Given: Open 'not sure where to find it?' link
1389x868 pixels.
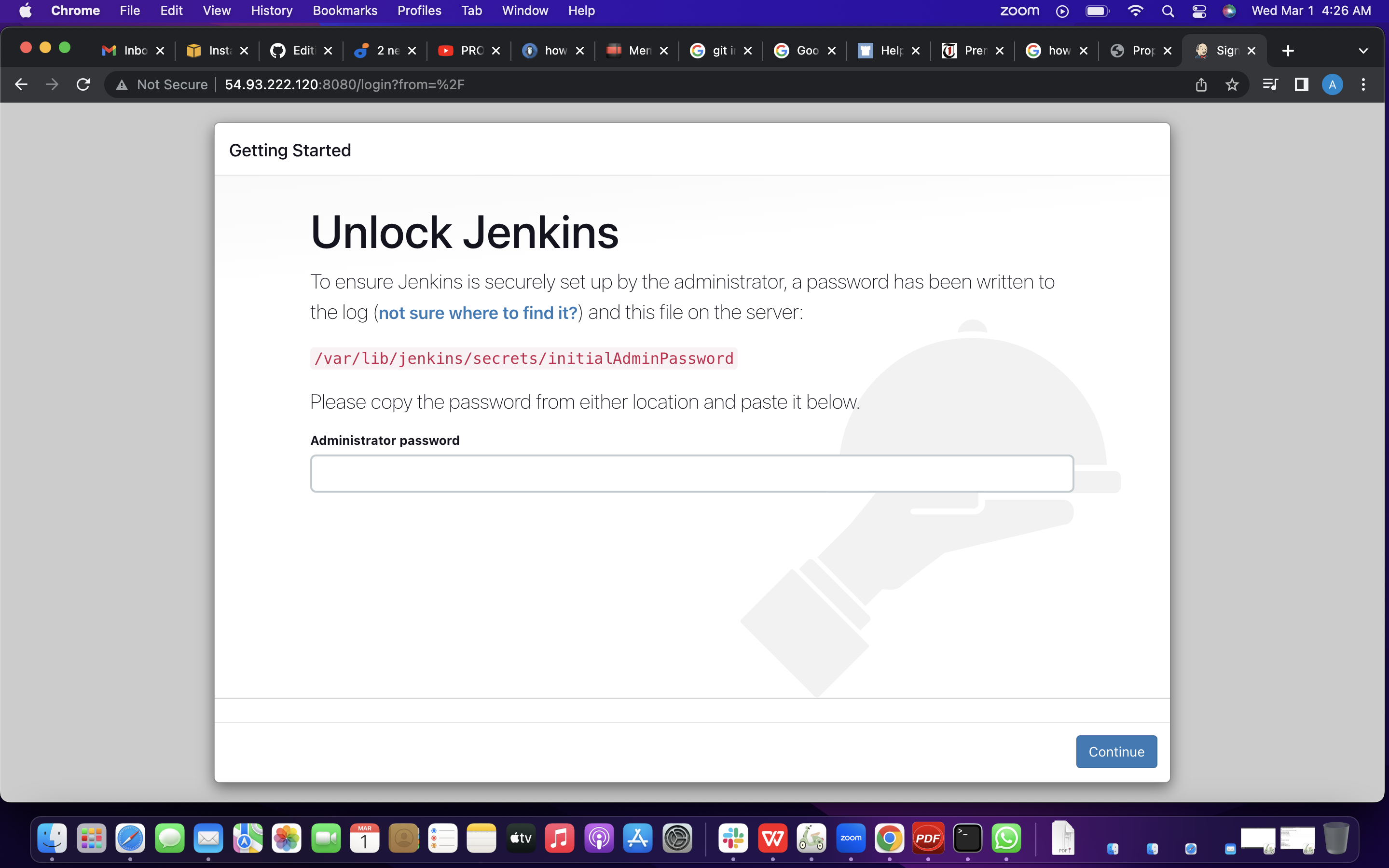Looking at the screenshot, I should tap(478, 313).
